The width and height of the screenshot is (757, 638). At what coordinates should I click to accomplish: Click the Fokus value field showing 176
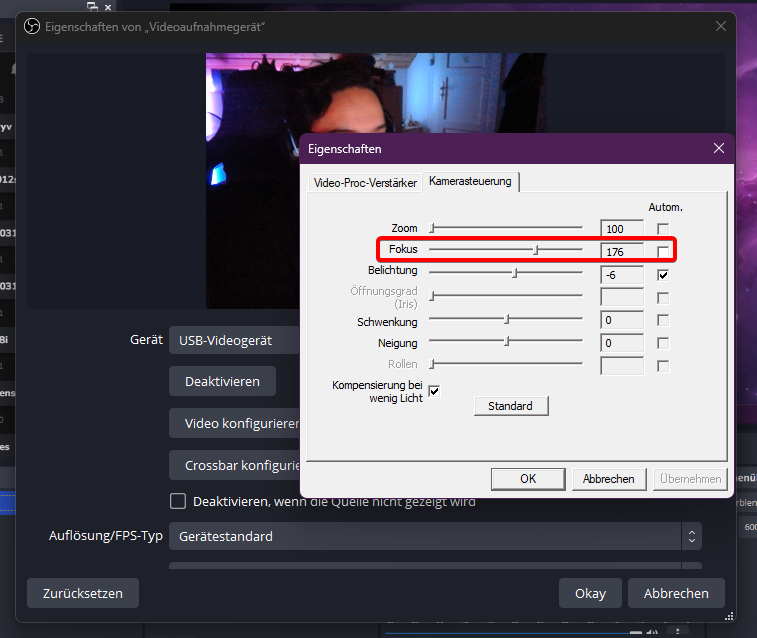622,251
